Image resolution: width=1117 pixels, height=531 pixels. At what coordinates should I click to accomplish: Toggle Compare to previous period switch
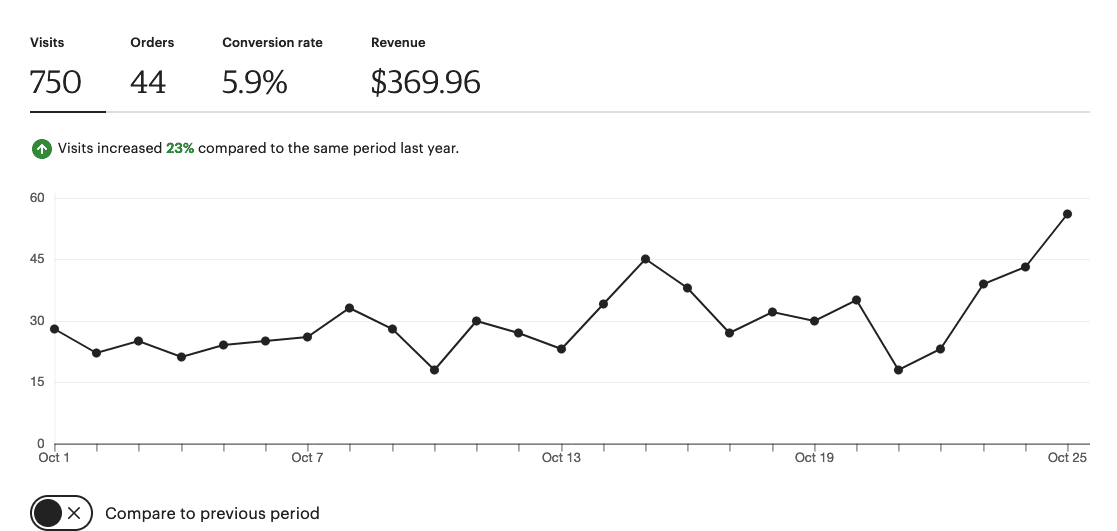click(x=61, y=513)
